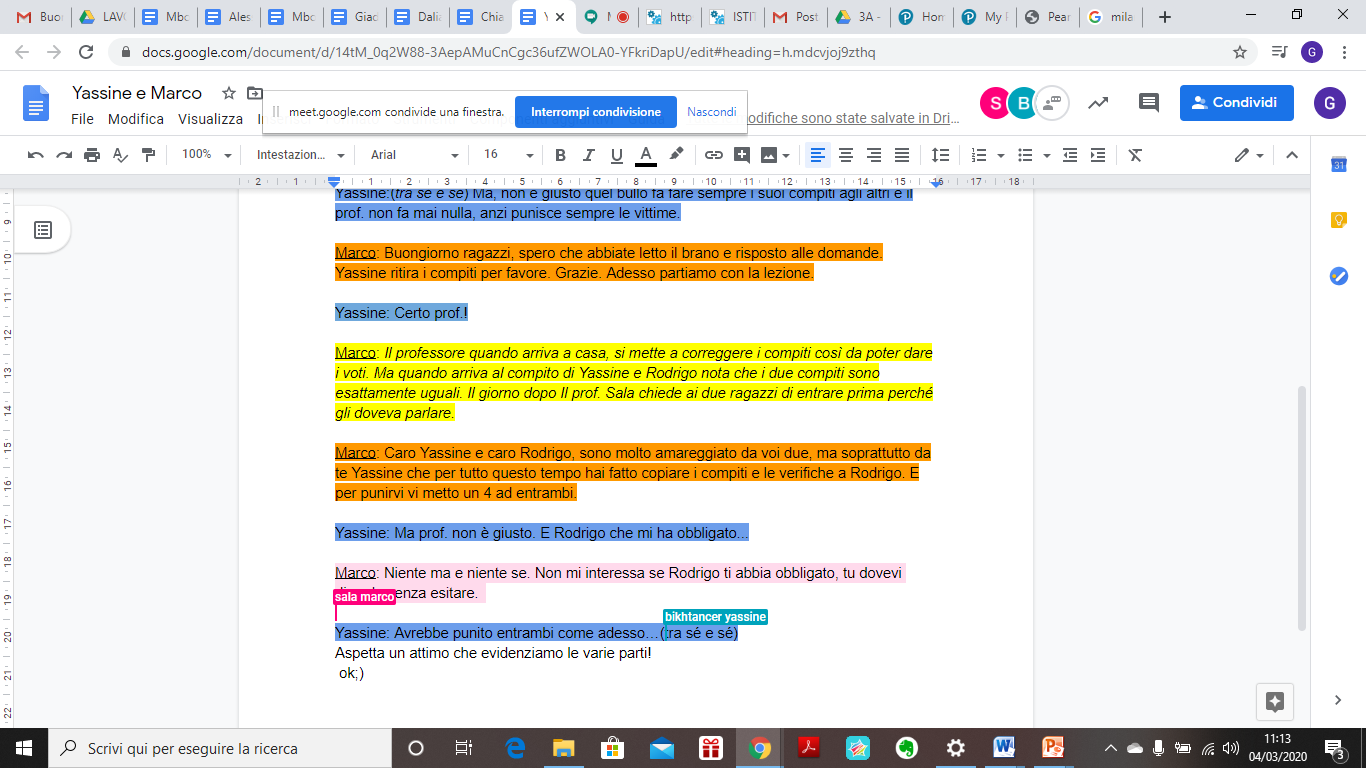Open the Windows Start menu

(x=24, y=748)
